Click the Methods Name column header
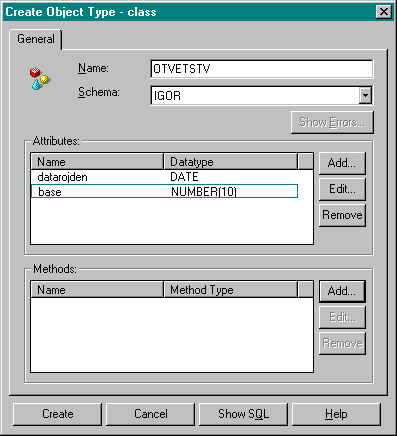The width and height of the screenshot is (397, 436). click(x=97, y=290)
